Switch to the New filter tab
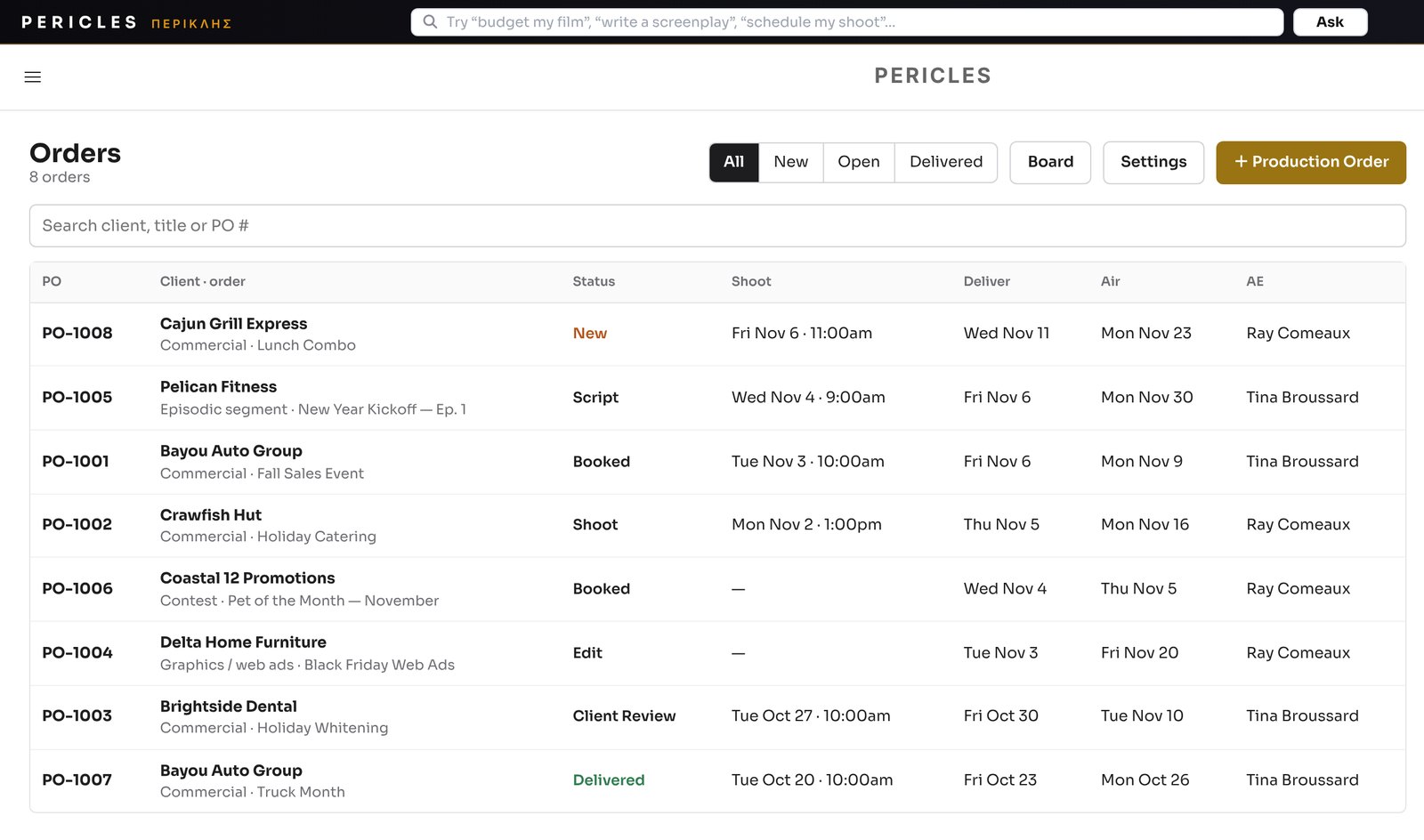The image size is (1424, 840). click(x=791, y=162)
